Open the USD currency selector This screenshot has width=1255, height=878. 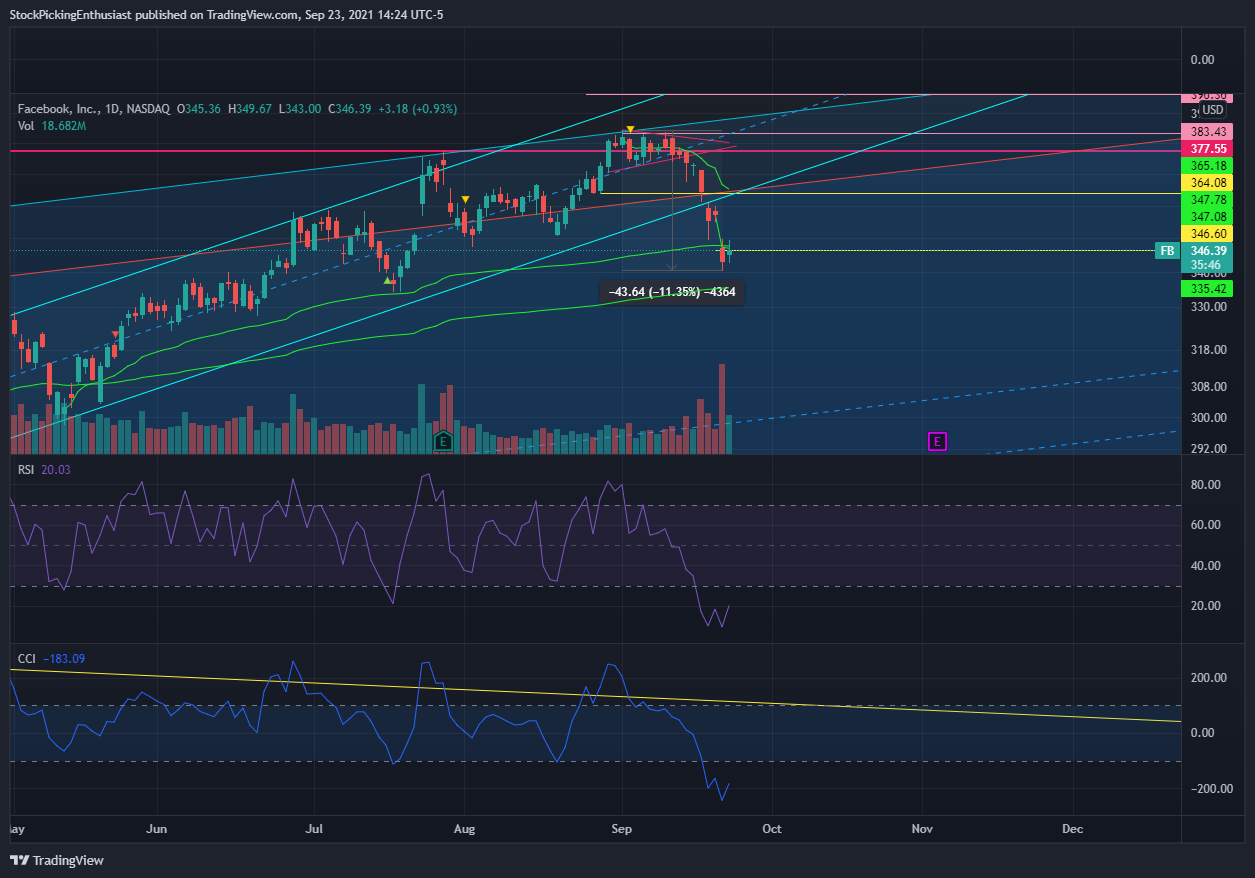pyautogui.click(x=1213, y=110)
